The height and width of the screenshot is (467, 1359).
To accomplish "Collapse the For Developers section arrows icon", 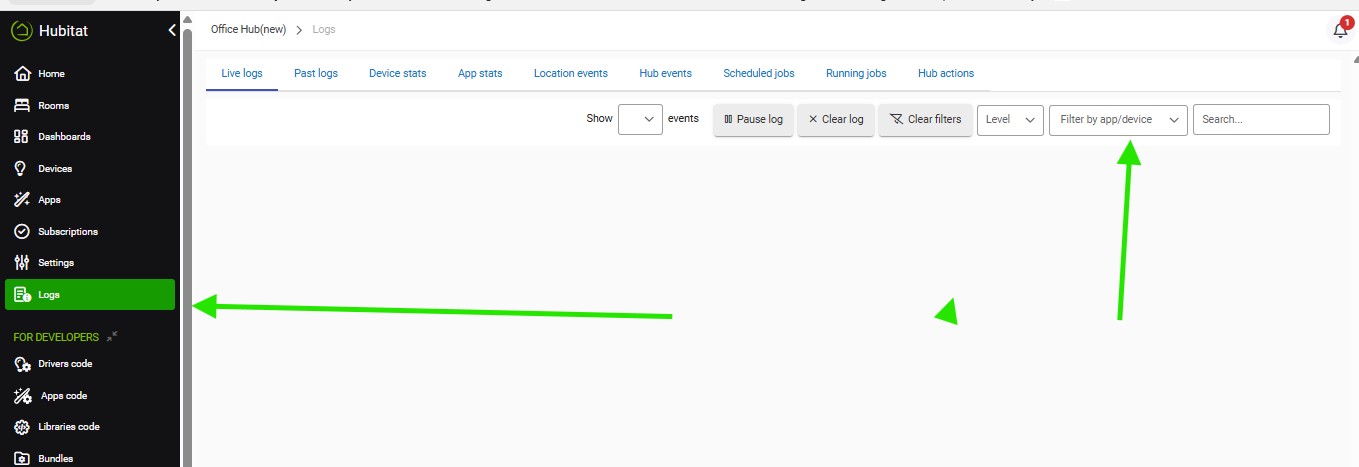I will (112, 337).
